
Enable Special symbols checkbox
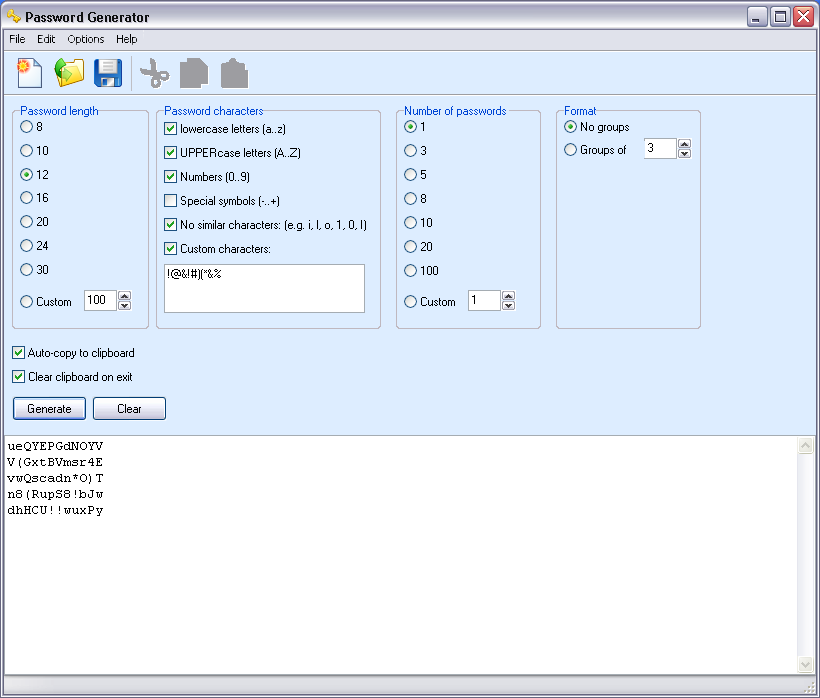[x=170, y=201]
